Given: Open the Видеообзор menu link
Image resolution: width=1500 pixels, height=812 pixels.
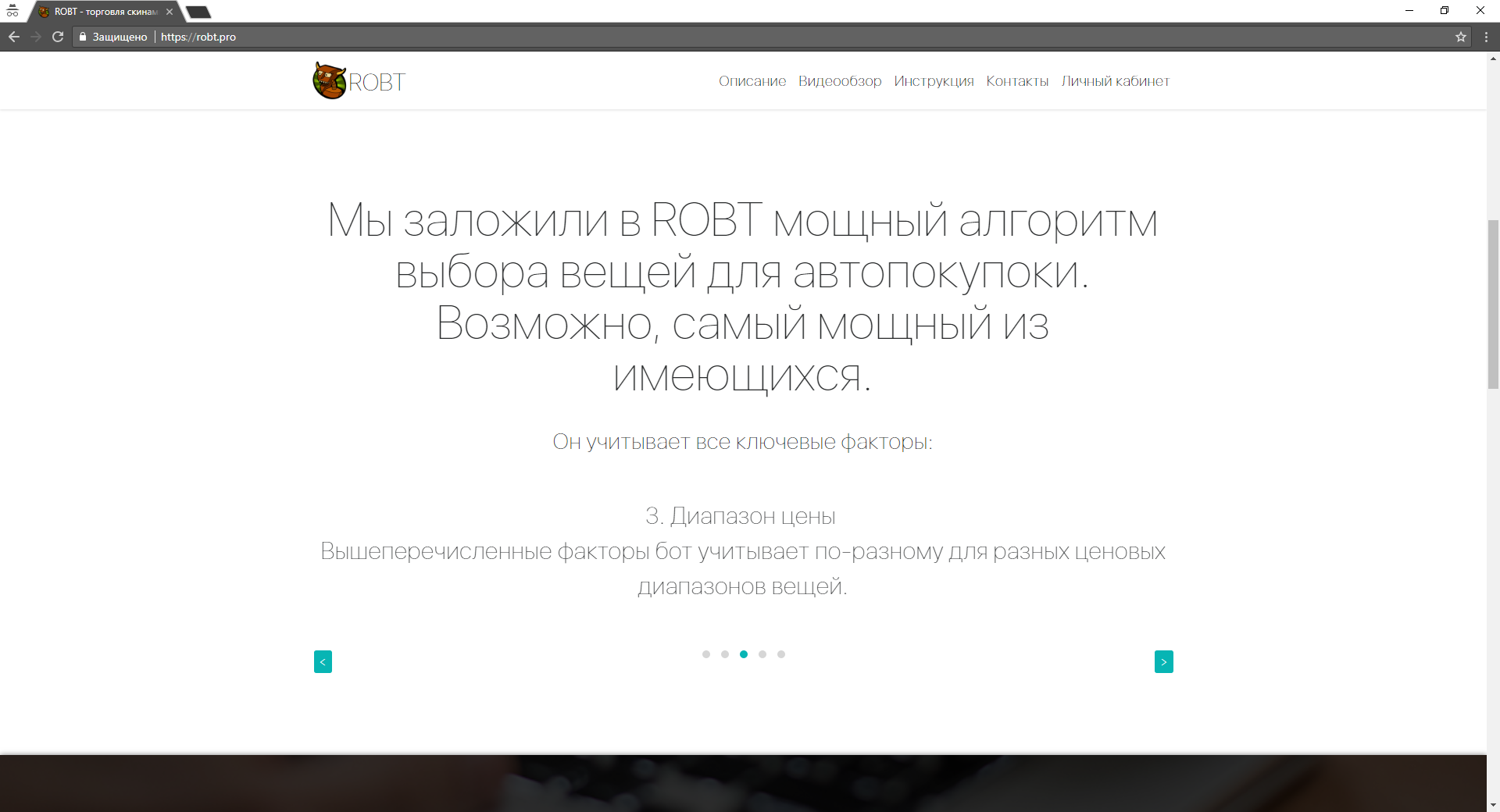Looking at the screenshot, I should 840,81.
